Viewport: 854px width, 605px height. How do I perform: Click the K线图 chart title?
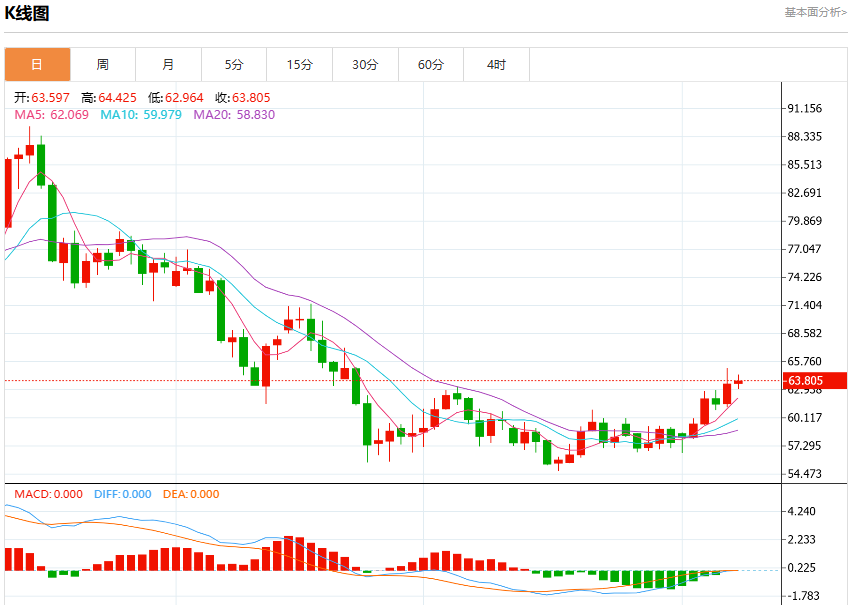tap(27, 13)
